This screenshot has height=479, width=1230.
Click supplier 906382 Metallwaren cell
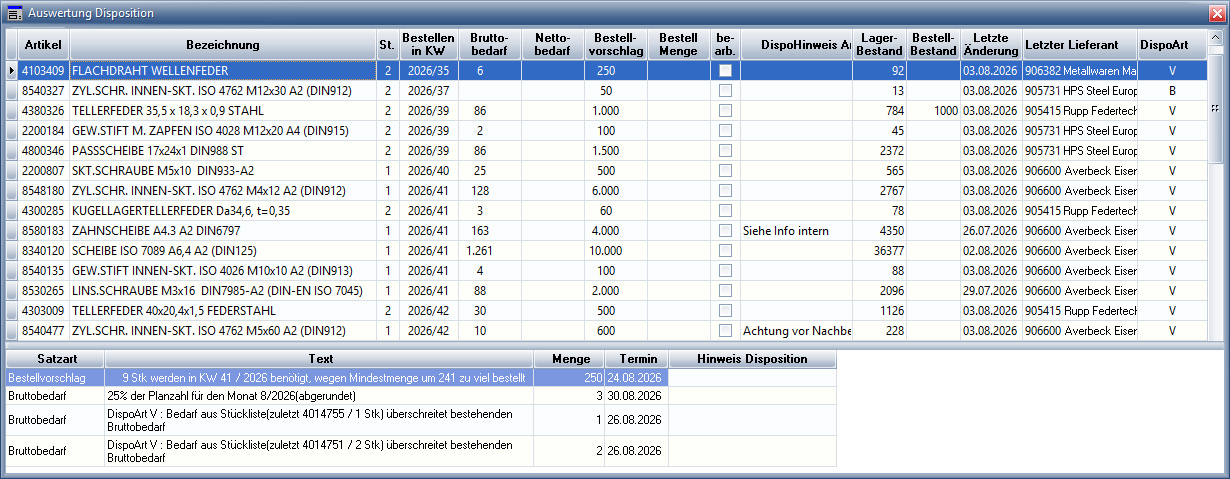click(x=1080, y=71)
